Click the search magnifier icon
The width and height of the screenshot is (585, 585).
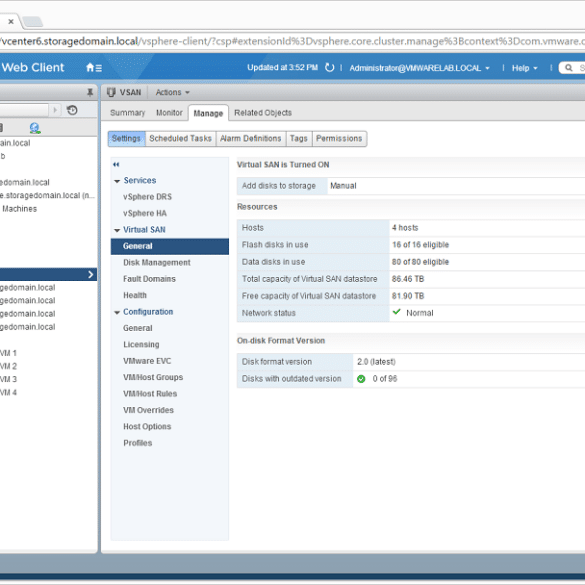[x=568, y=68]
